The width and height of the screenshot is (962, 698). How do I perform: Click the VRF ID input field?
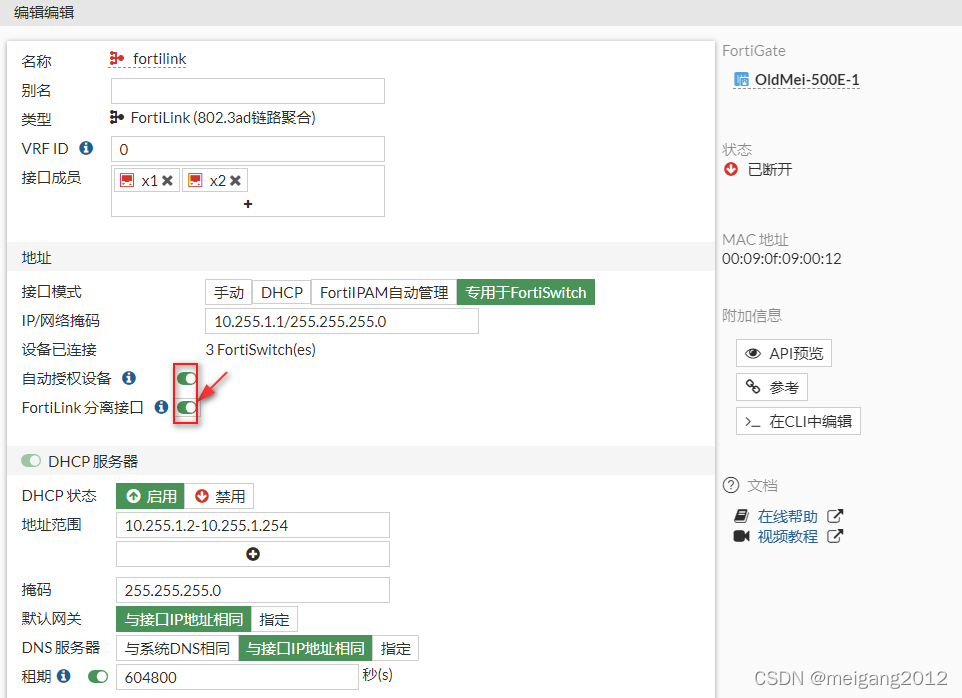pyautogui.click(x=248, y=149)
